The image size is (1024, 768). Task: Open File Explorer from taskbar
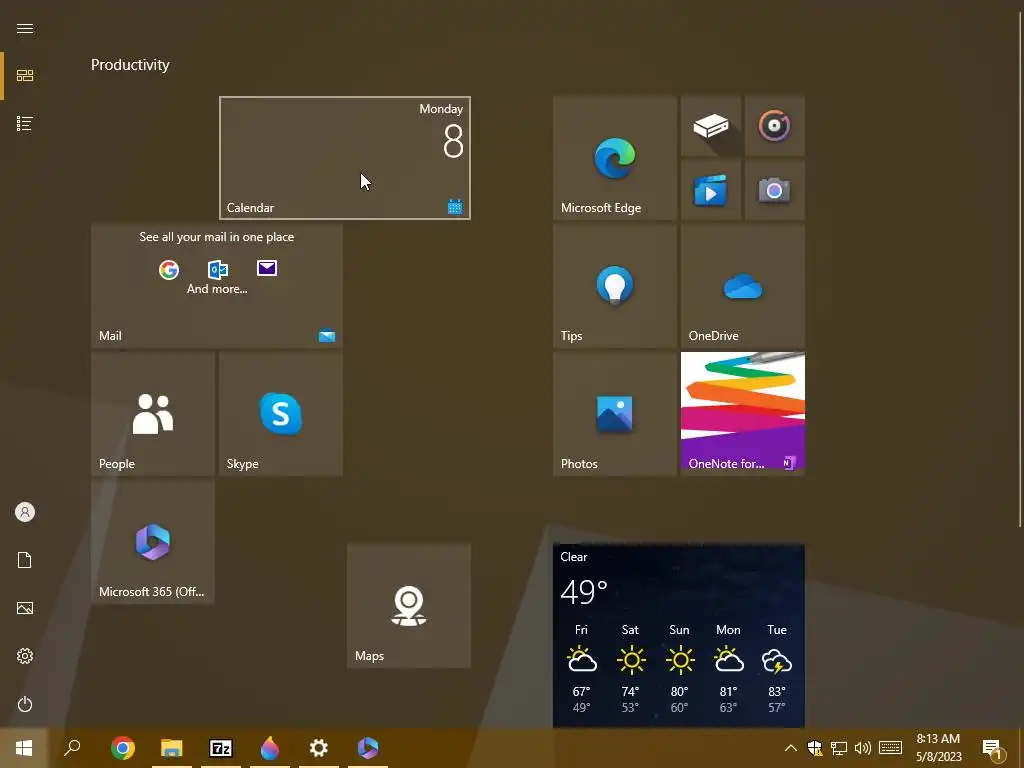[172, 748]
